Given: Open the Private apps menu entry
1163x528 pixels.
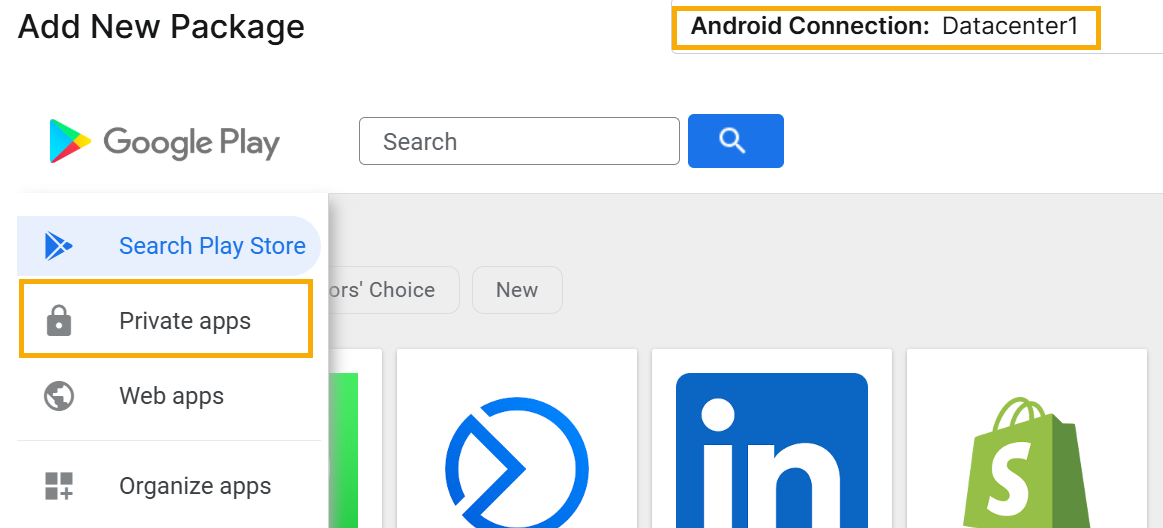Looking at the screenshot, I should point(185,322).
